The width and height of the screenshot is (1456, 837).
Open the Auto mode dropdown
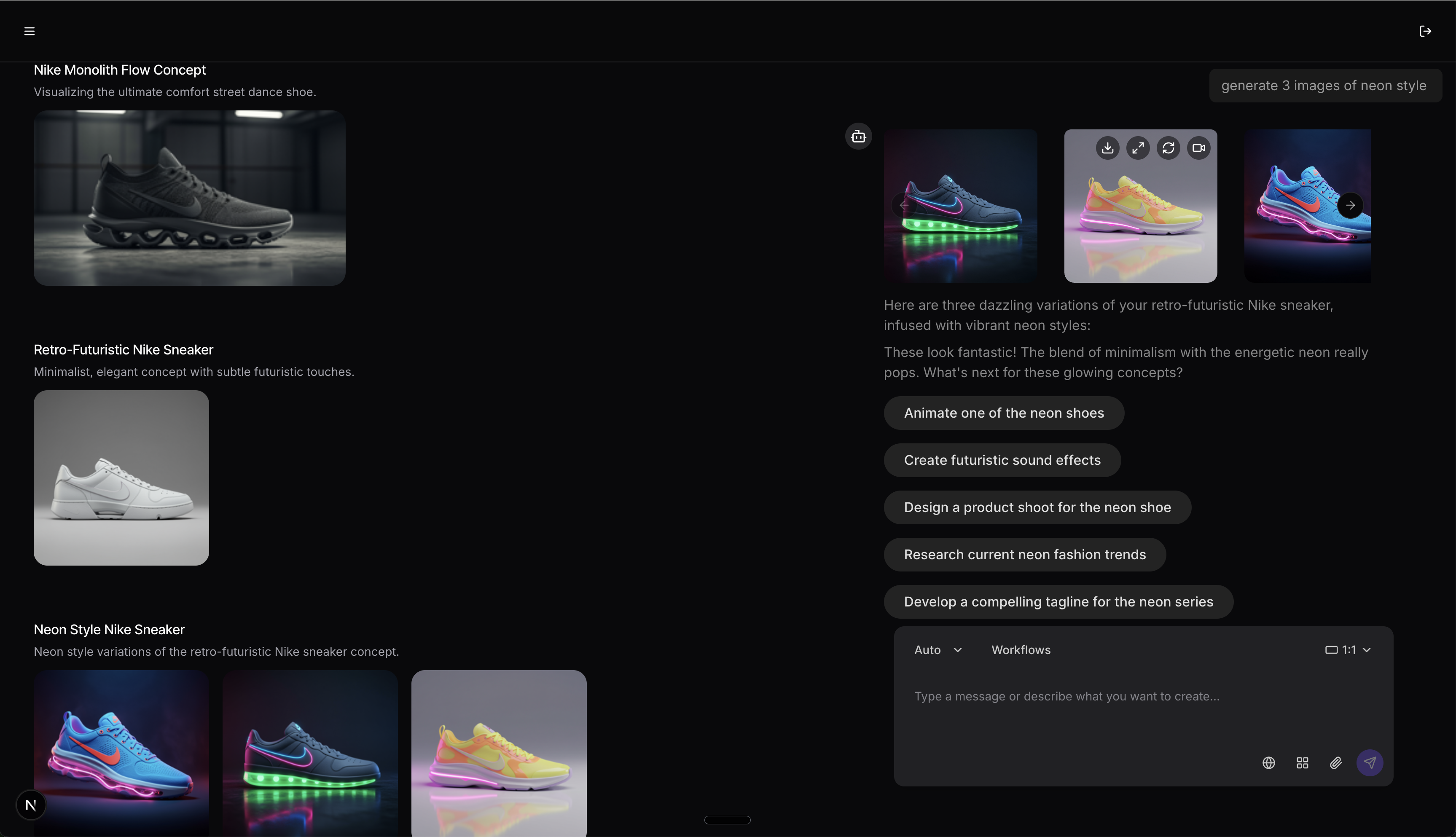[938, 649]
